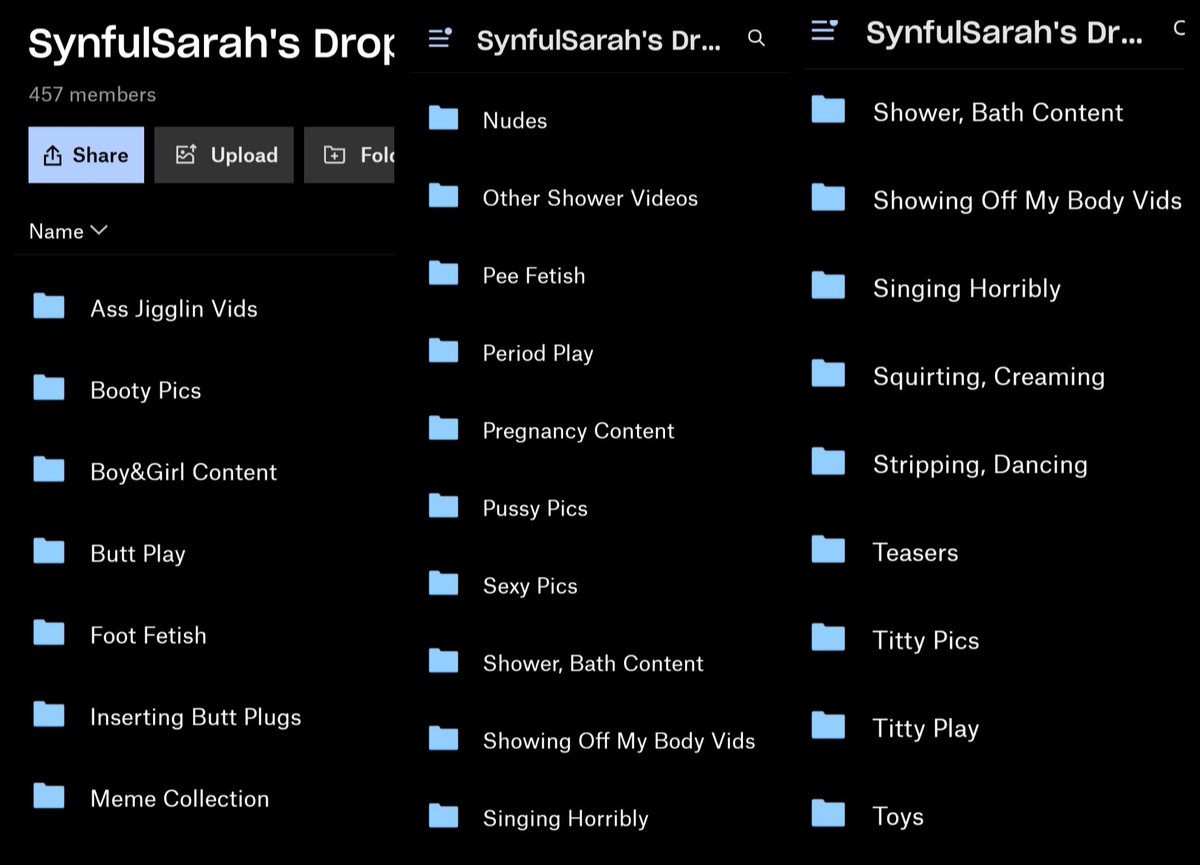Click the Pregnancy Content folder icon
1200x865 pixels.
click(443, 429)
